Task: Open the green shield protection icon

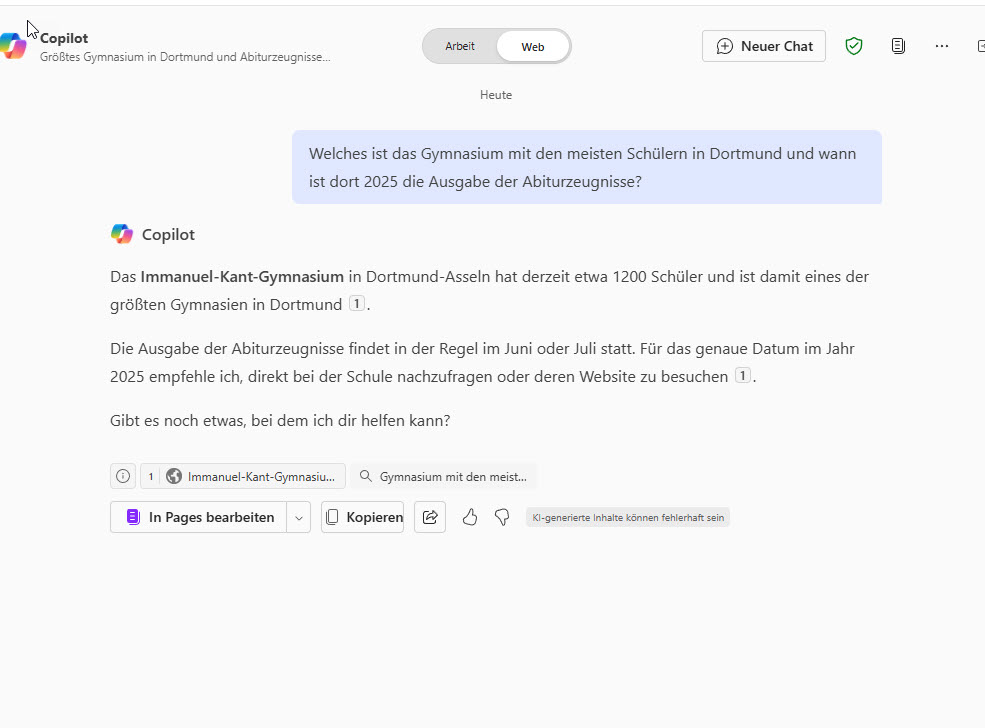Action: [x=853, y=46]
